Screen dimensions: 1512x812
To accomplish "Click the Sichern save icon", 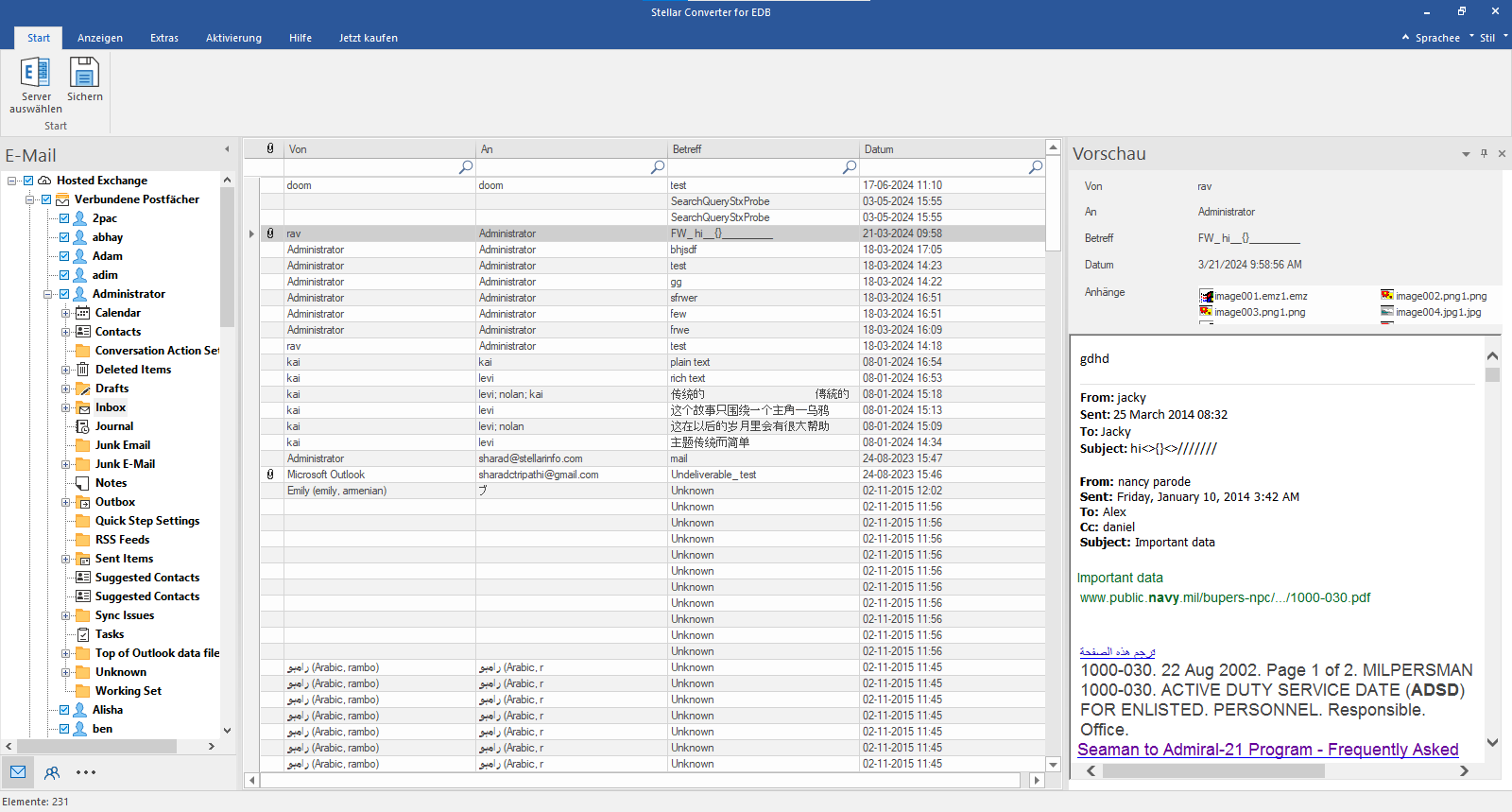I will [x=84, y=73].
